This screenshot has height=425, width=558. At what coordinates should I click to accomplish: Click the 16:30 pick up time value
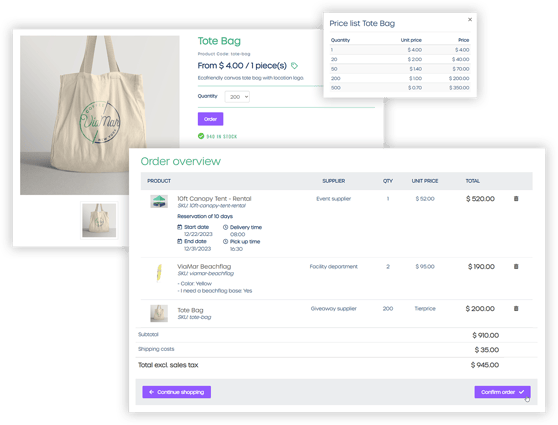point(236,249)
